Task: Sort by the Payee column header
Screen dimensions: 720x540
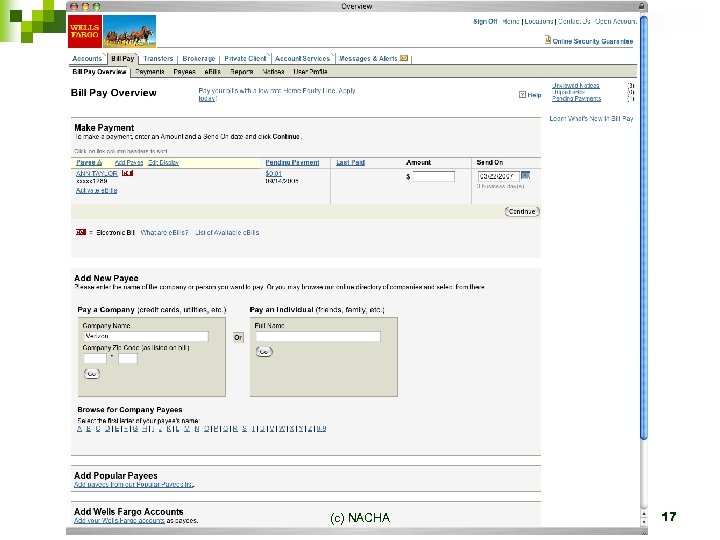Action: pyautogui.click(x=89, y=163)
